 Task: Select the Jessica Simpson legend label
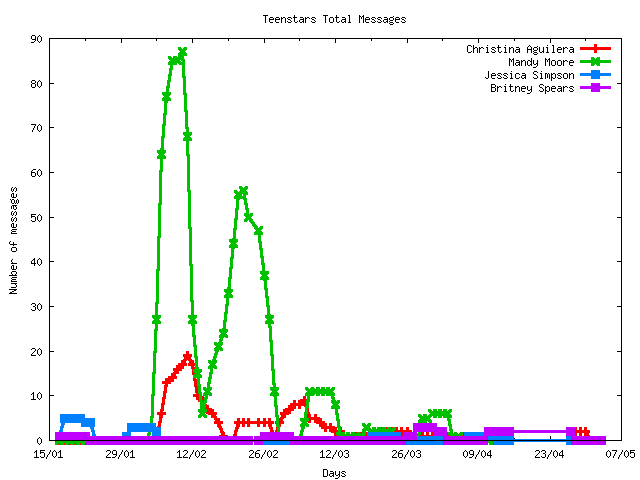coord(529,75)
